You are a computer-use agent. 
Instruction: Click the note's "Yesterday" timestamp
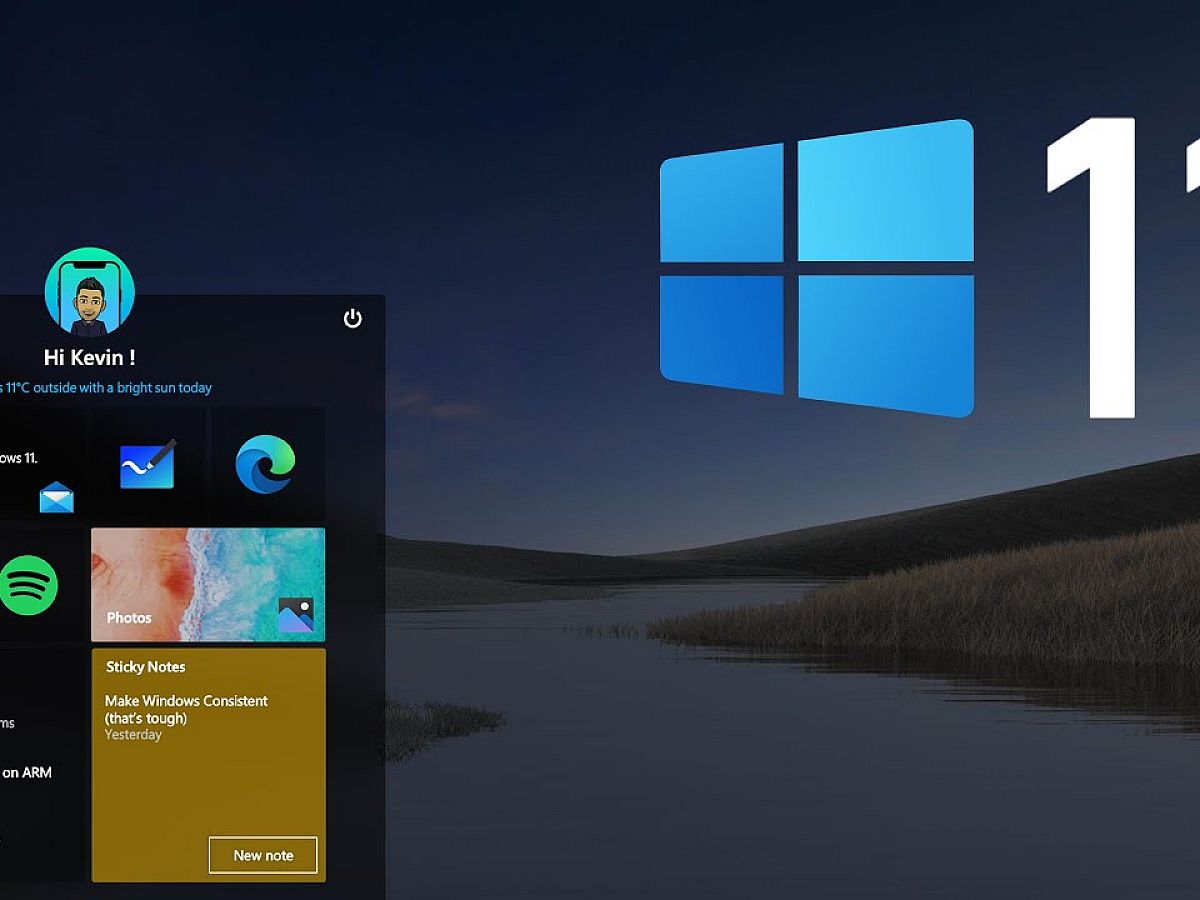tap(133, 735)
